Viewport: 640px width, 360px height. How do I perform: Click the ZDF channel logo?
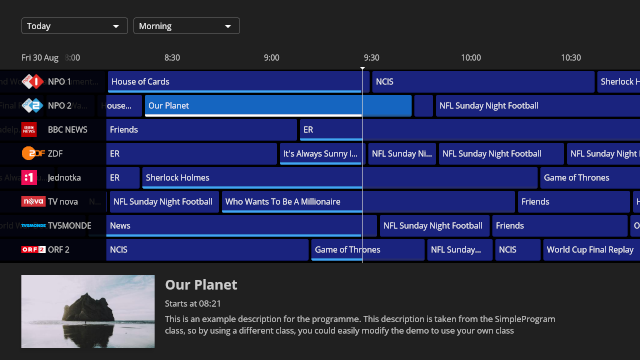[33, 153]
